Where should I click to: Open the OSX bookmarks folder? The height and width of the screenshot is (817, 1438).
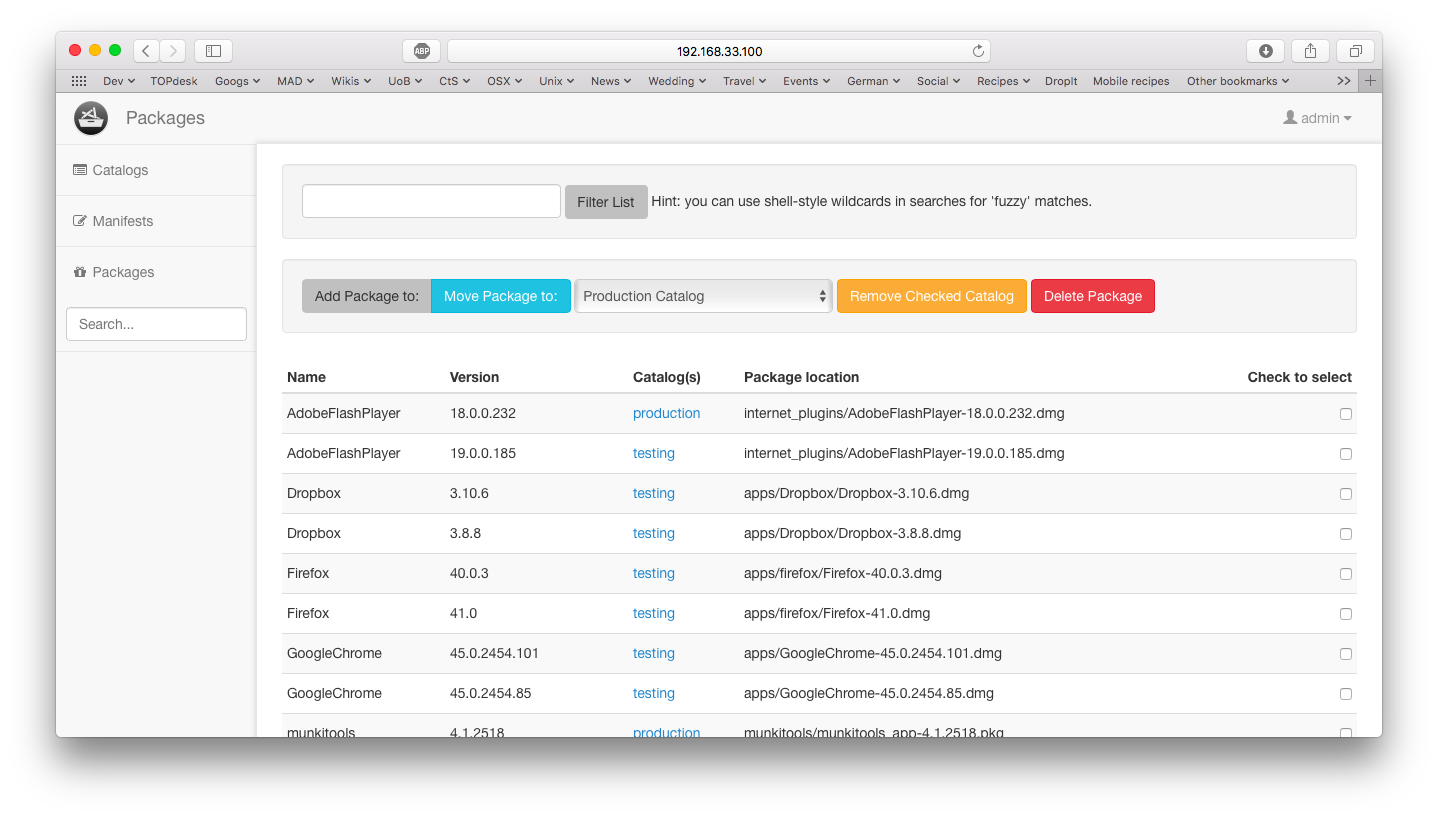(505, 81)
